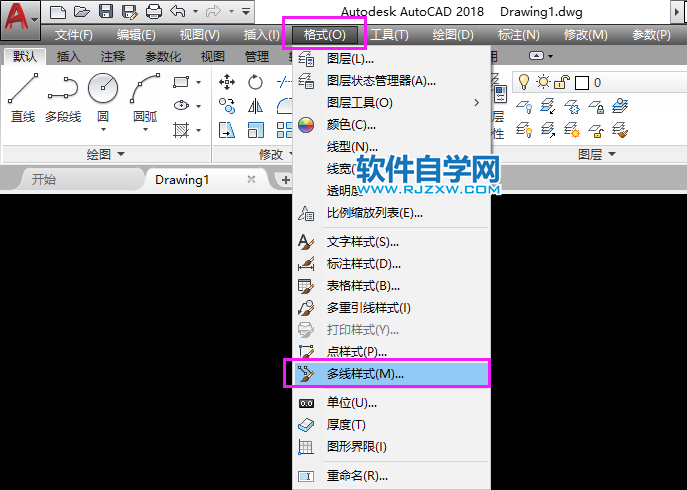687x490 pixels.
Task: Select the Polyline (多段线) tool
Action: coord(62,98)
